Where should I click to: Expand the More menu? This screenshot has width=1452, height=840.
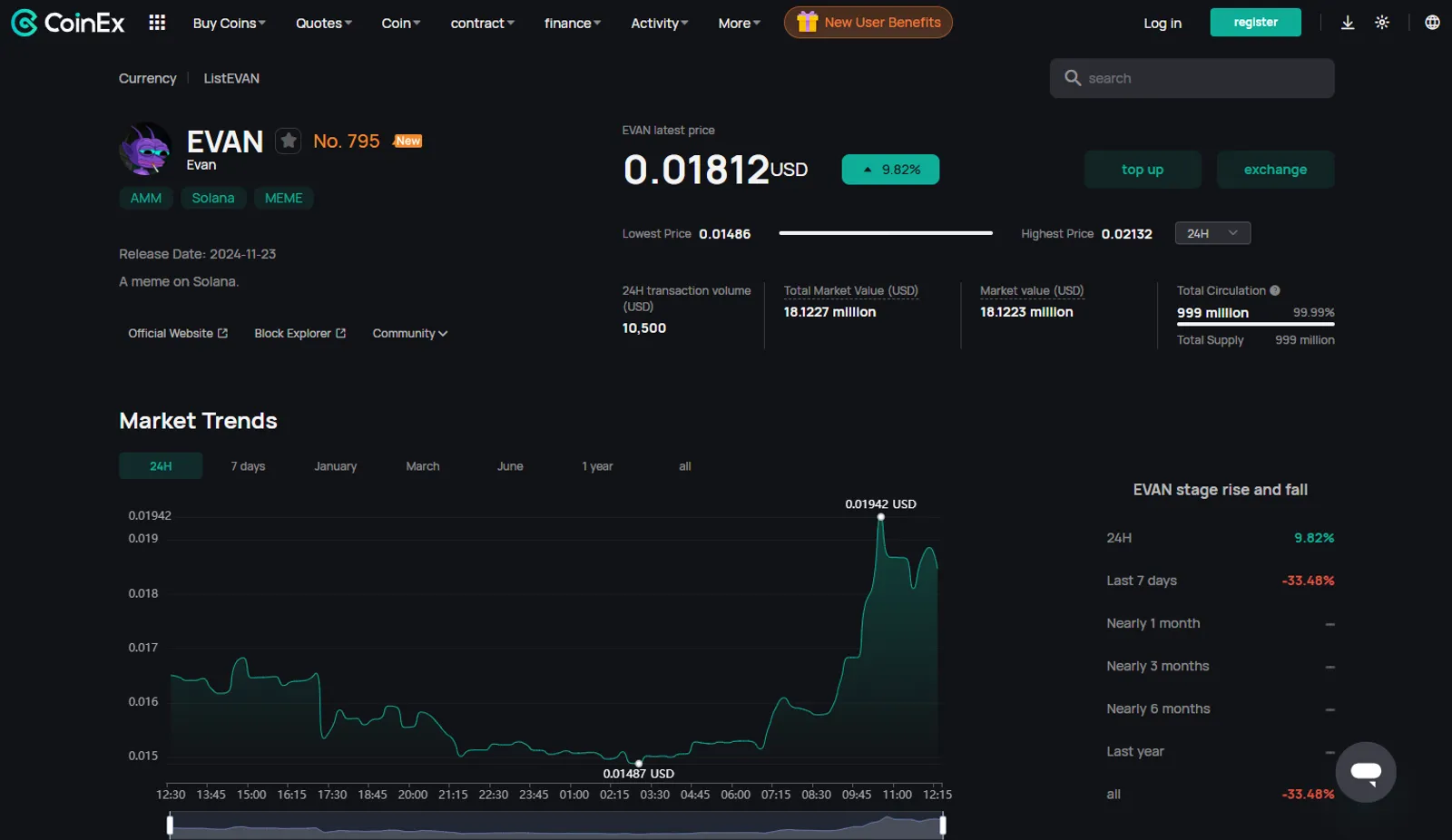(739, 23)
